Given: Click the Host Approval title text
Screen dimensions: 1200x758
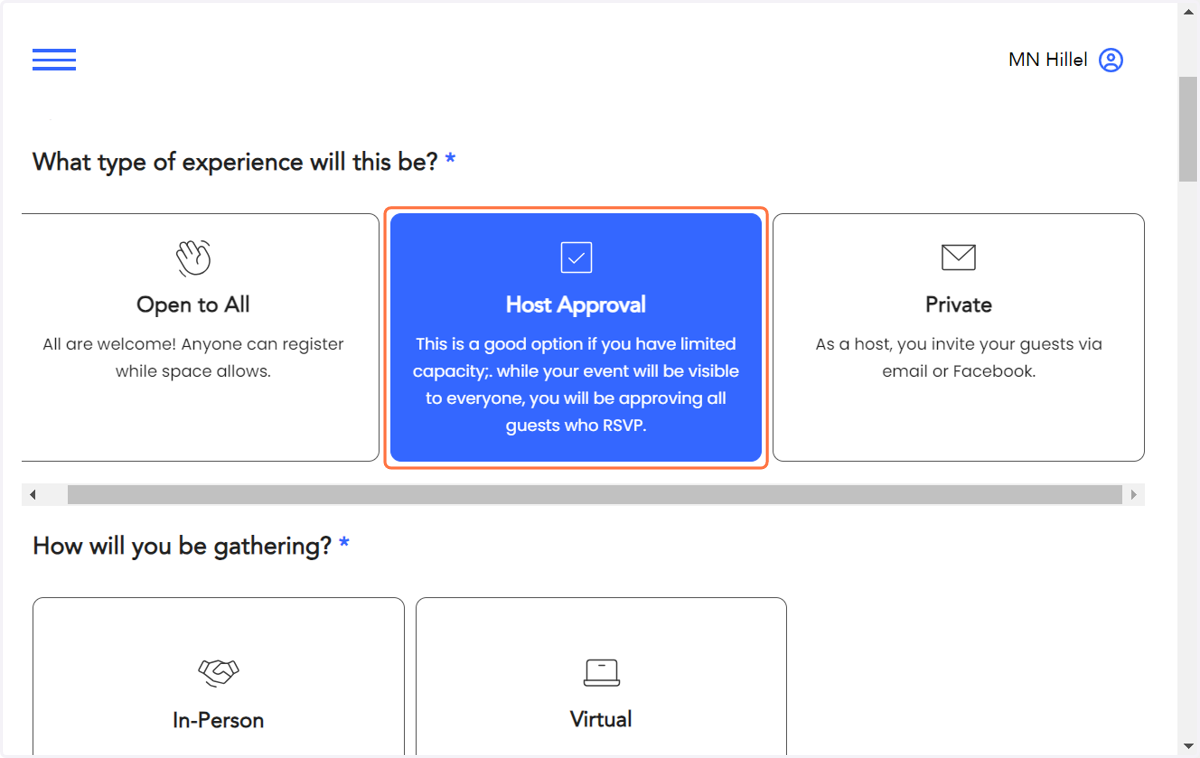Looking at the screenshot, I should click(576, 305).
